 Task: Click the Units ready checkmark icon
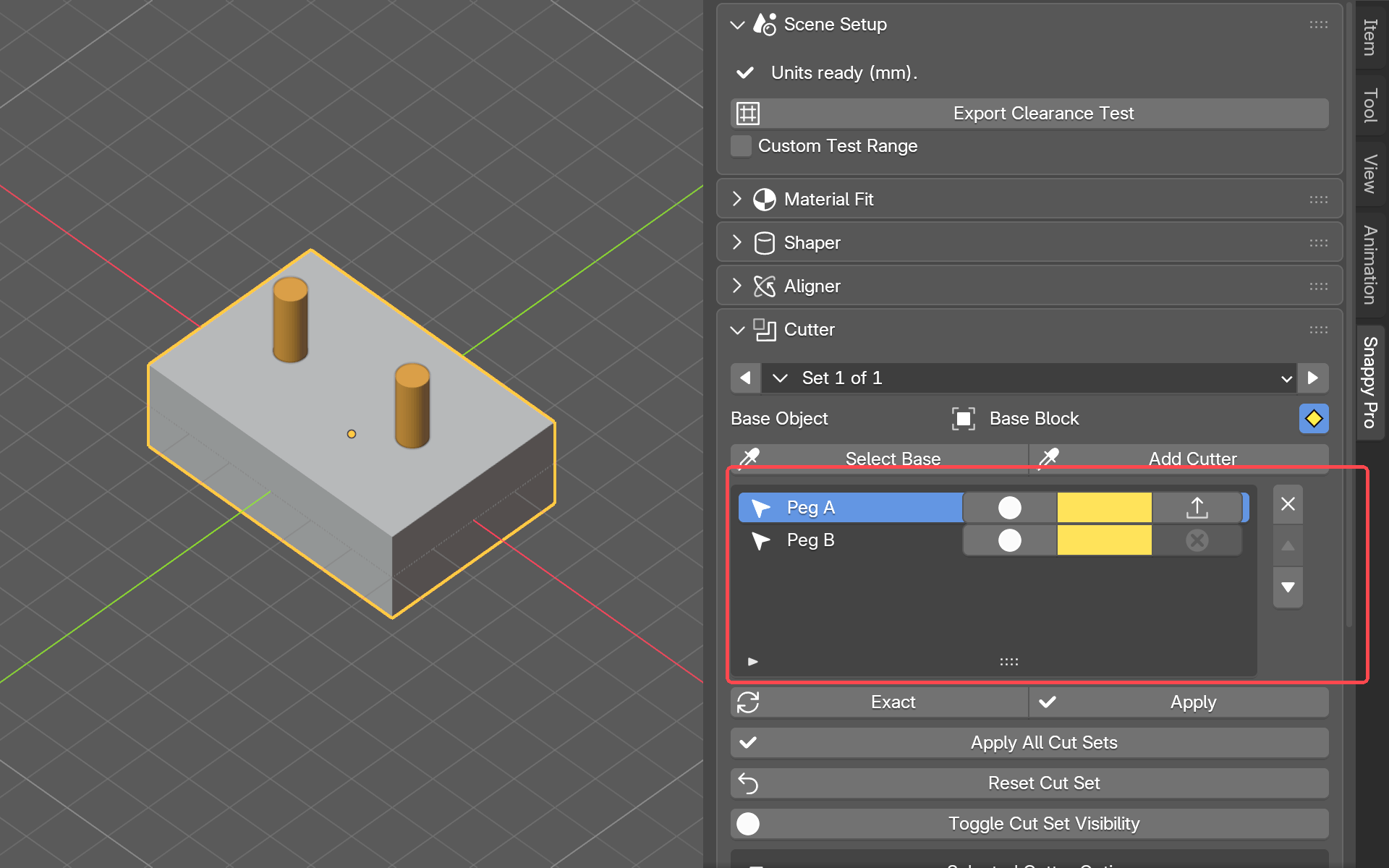click(x=745, y=73)
